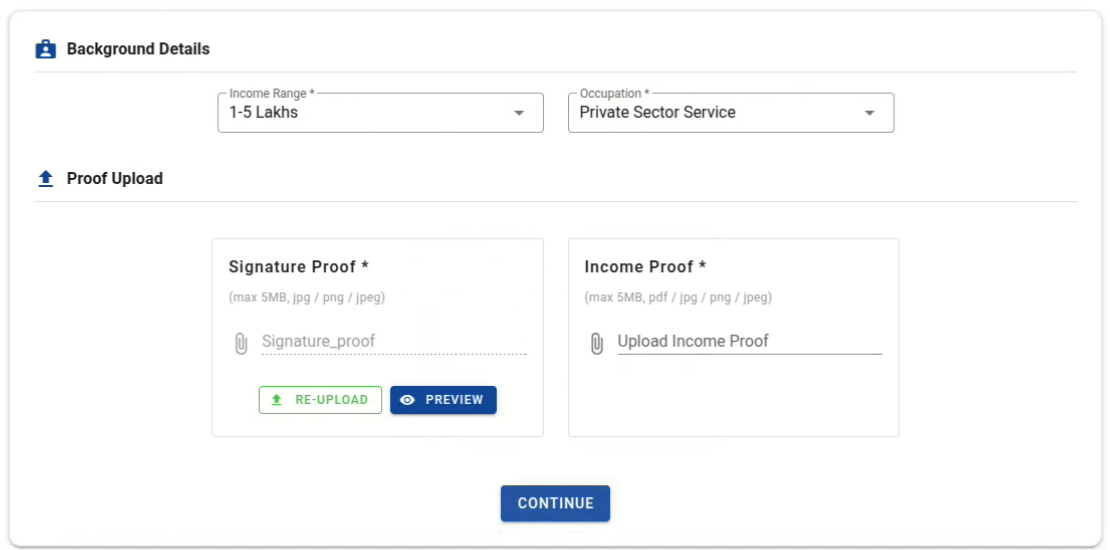Click the Income Proof card title
The width and height of the screenshot is (1110, 550).
(646, 267)
